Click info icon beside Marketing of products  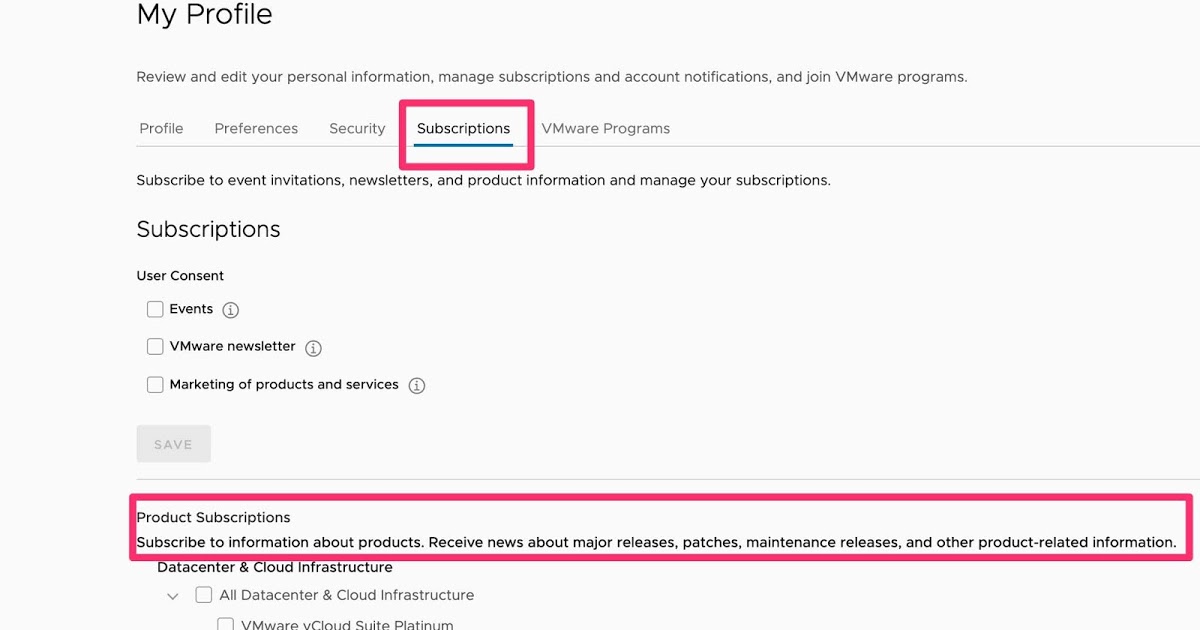click(x=417, y=386)
